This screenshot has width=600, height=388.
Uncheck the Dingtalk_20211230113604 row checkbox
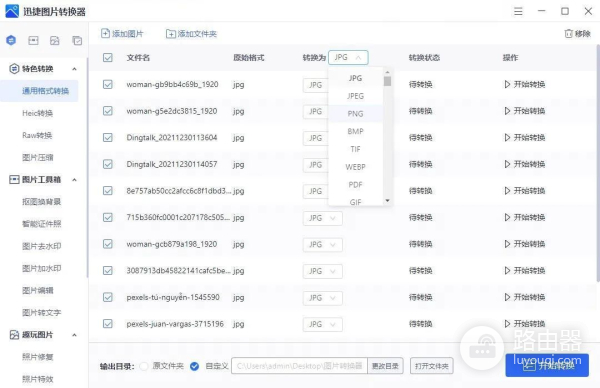coord(108,137)
